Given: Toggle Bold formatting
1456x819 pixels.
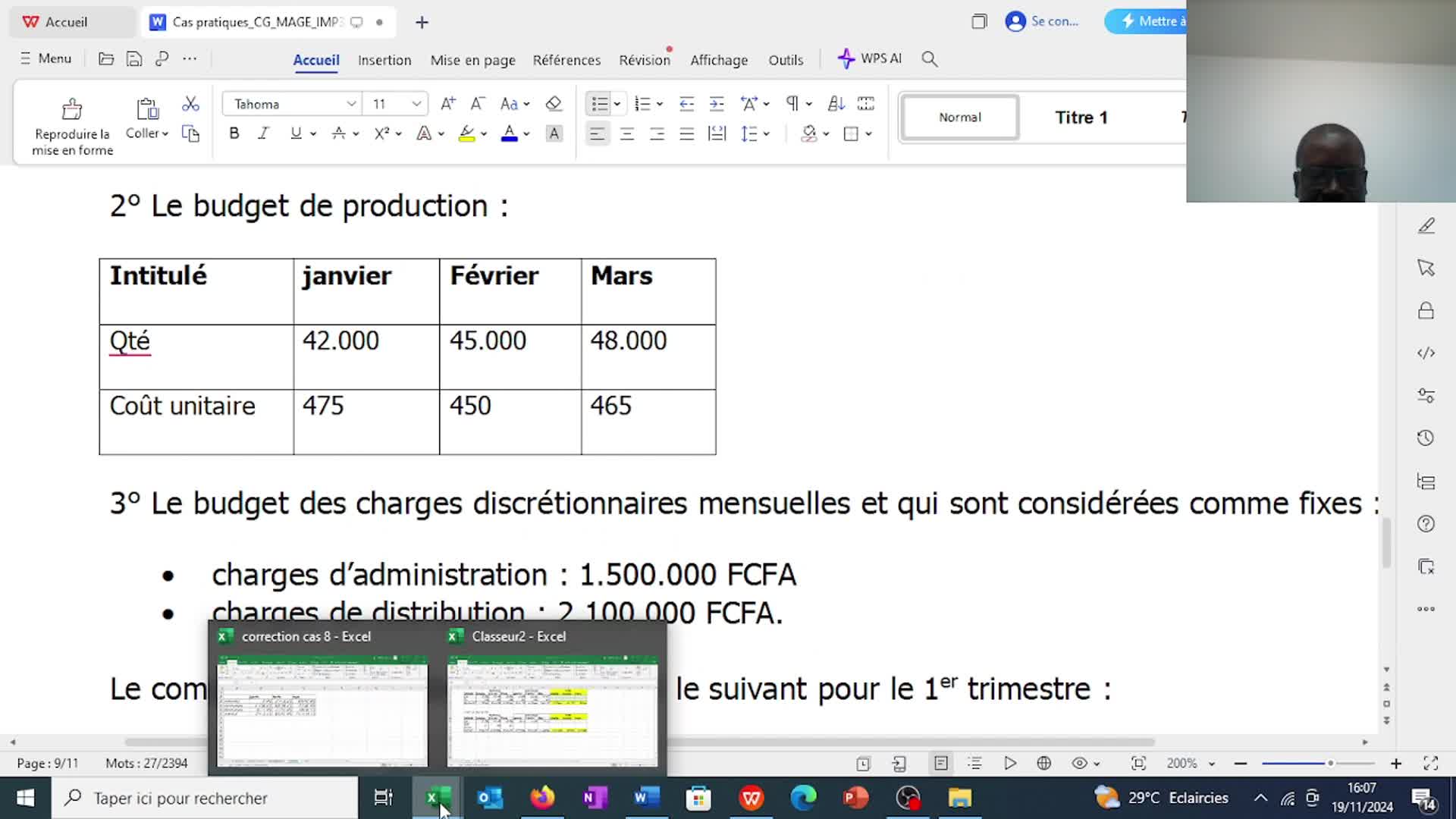Looking at the screenshot, I should [234, 133].
